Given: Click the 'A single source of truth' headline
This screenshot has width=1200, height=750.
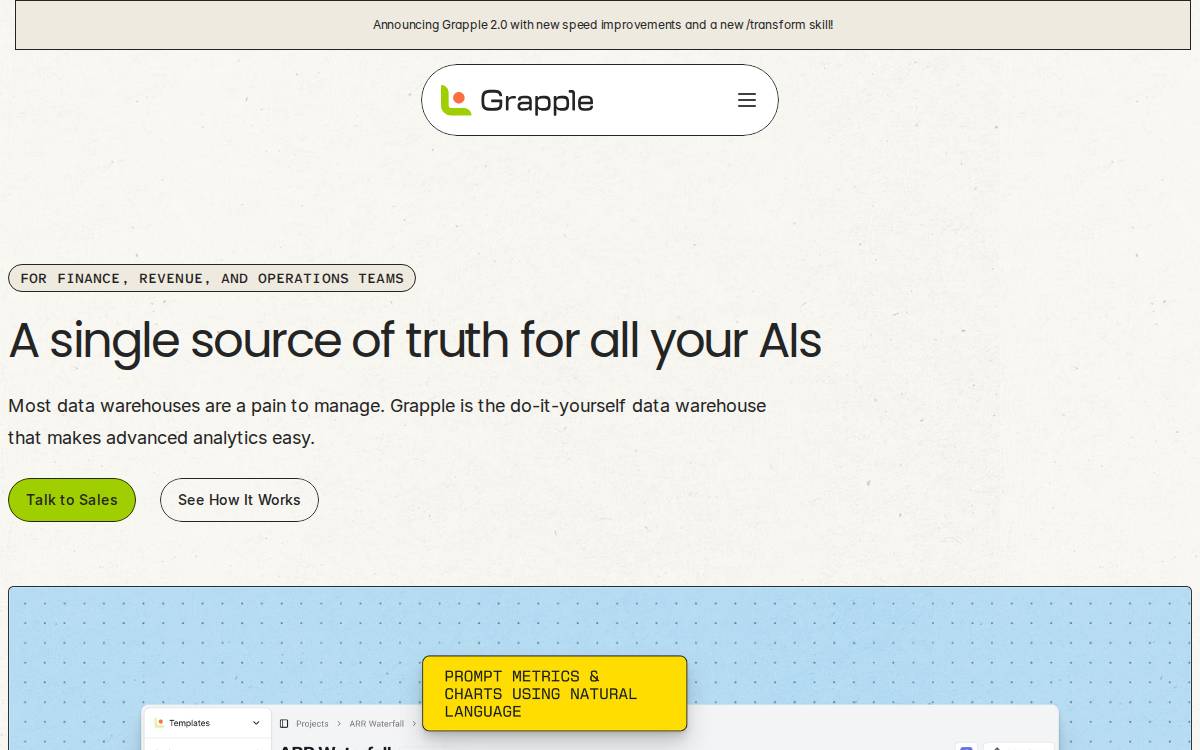Looking at the screenshot, I should (x=415, y=340).
